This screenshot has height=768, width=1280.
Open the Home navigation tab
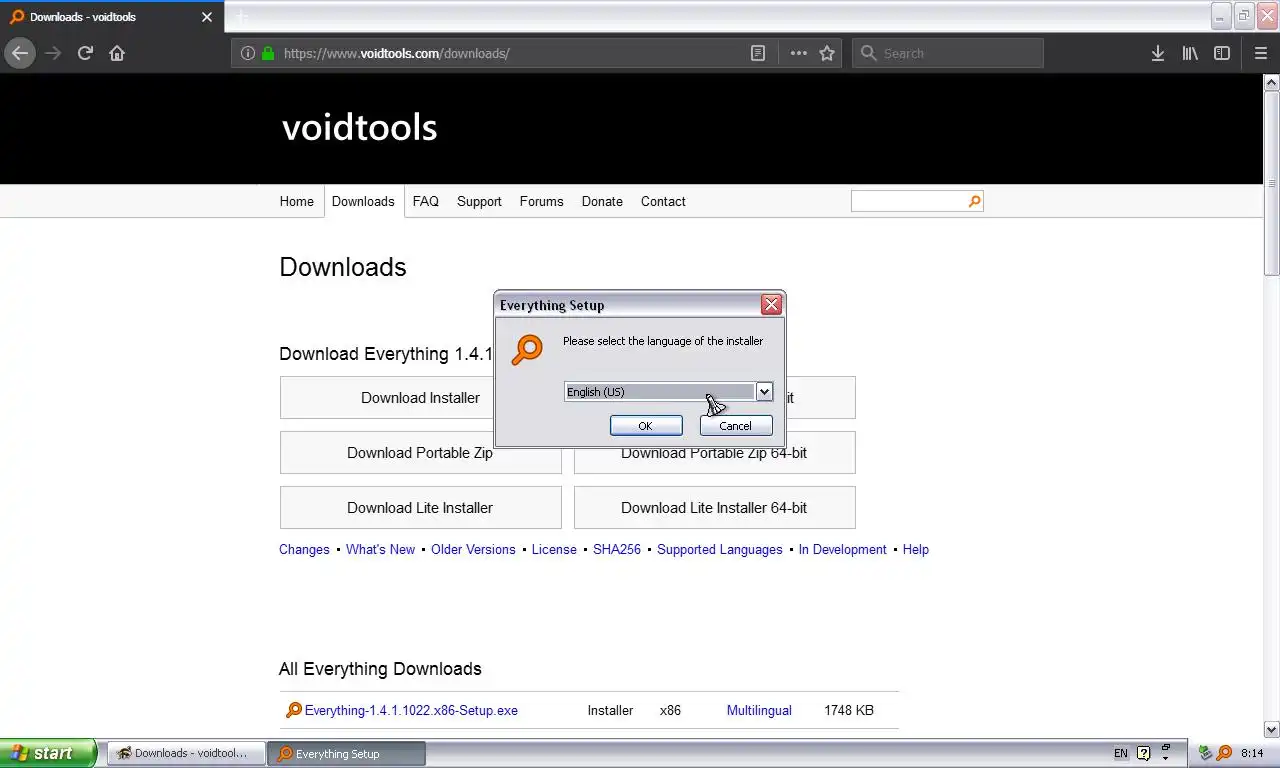point(296,201)
